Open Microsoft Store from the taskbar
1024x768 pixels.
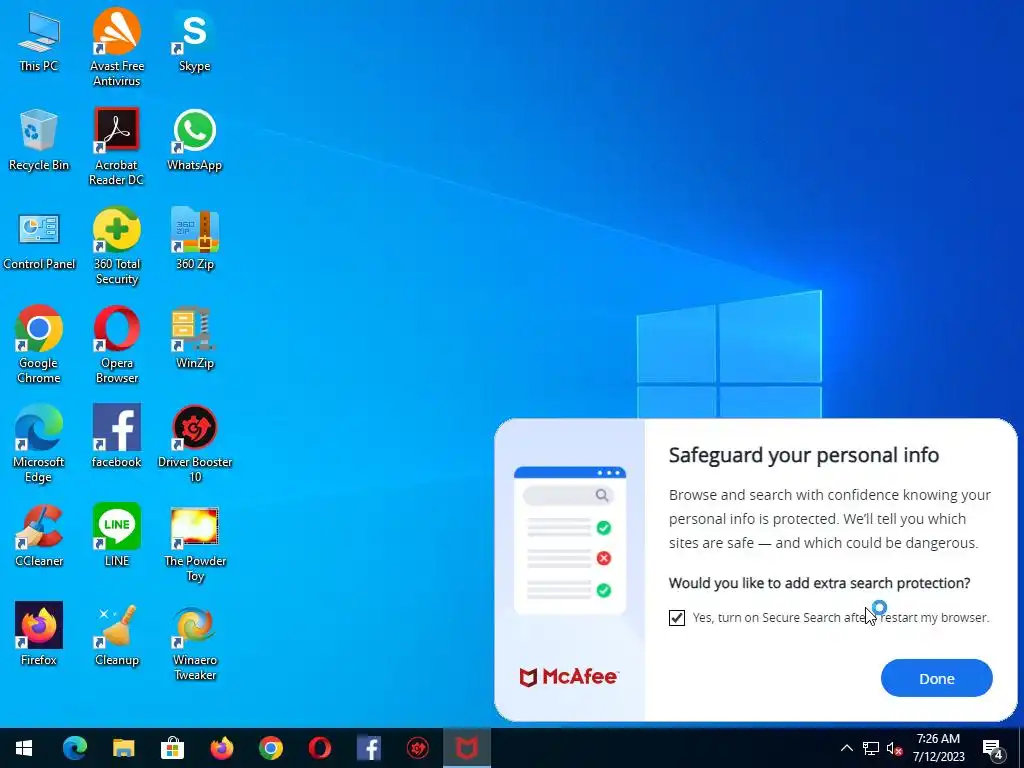(x=172, y=748)
